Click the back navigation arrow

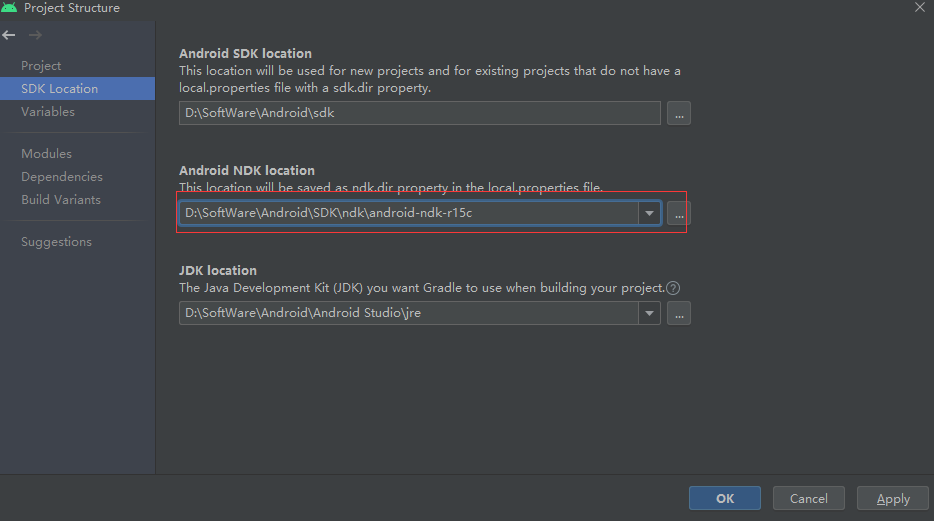pos(9,35)
